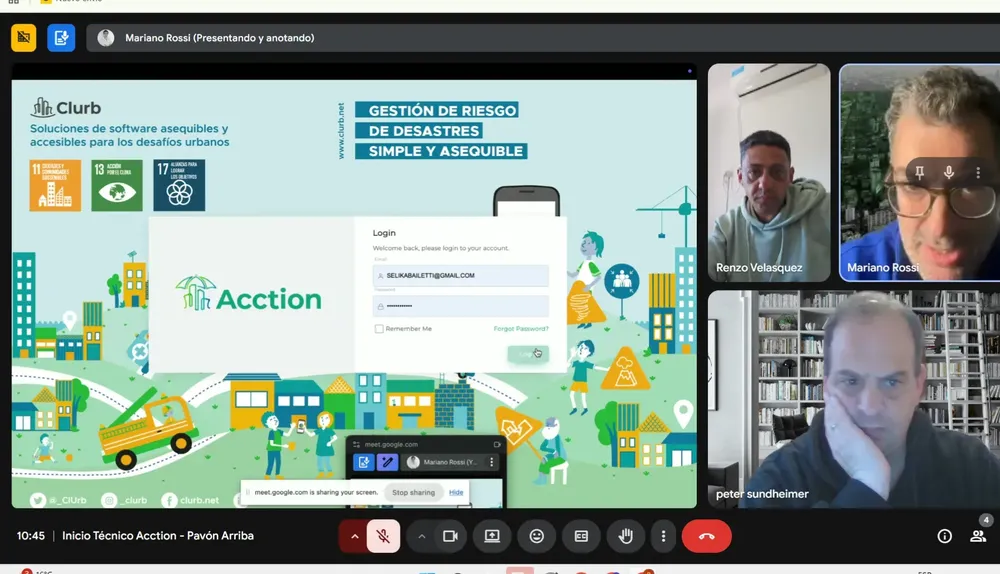Click the present screen icon

coord(492,536)
